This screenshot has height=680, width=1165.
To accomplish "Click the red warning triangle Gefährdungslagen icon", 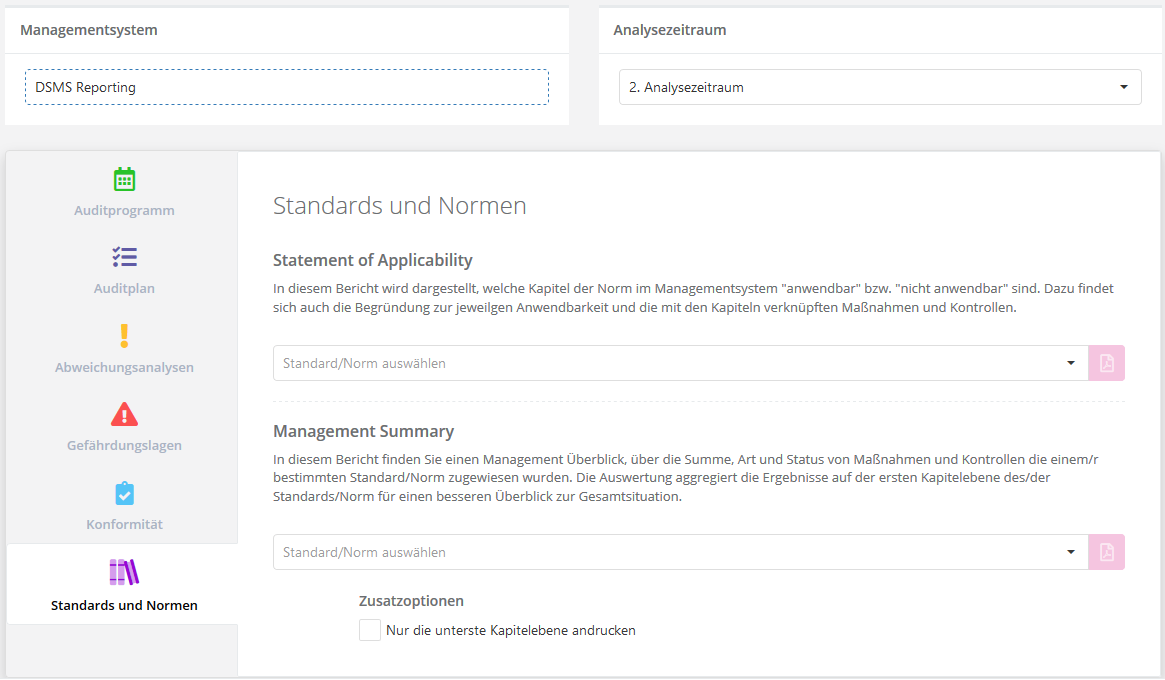I will pyautogui.click(x=124, y=414).
